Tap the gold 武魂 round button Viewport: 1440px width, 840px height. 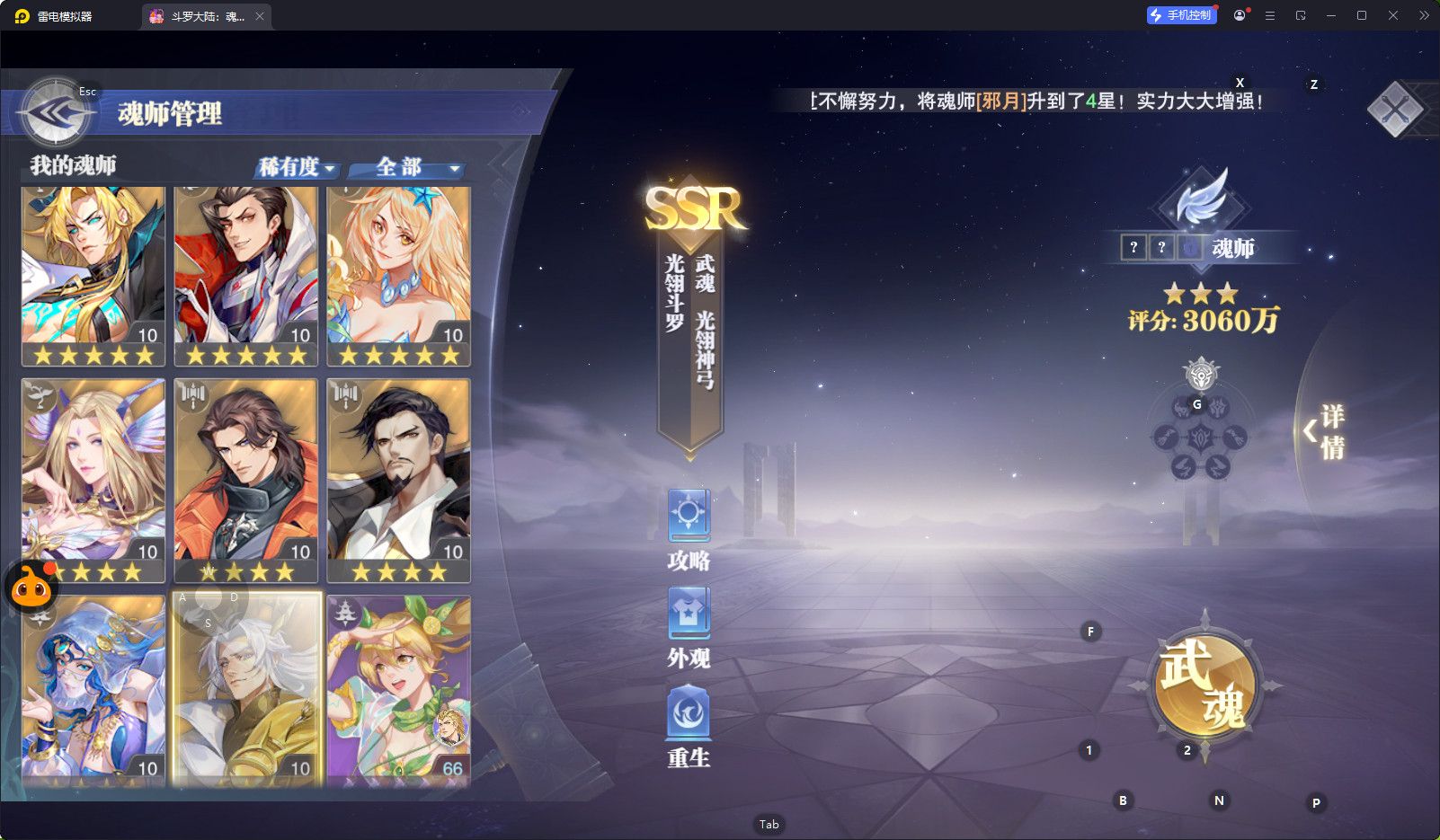[x=1204, y=685]
